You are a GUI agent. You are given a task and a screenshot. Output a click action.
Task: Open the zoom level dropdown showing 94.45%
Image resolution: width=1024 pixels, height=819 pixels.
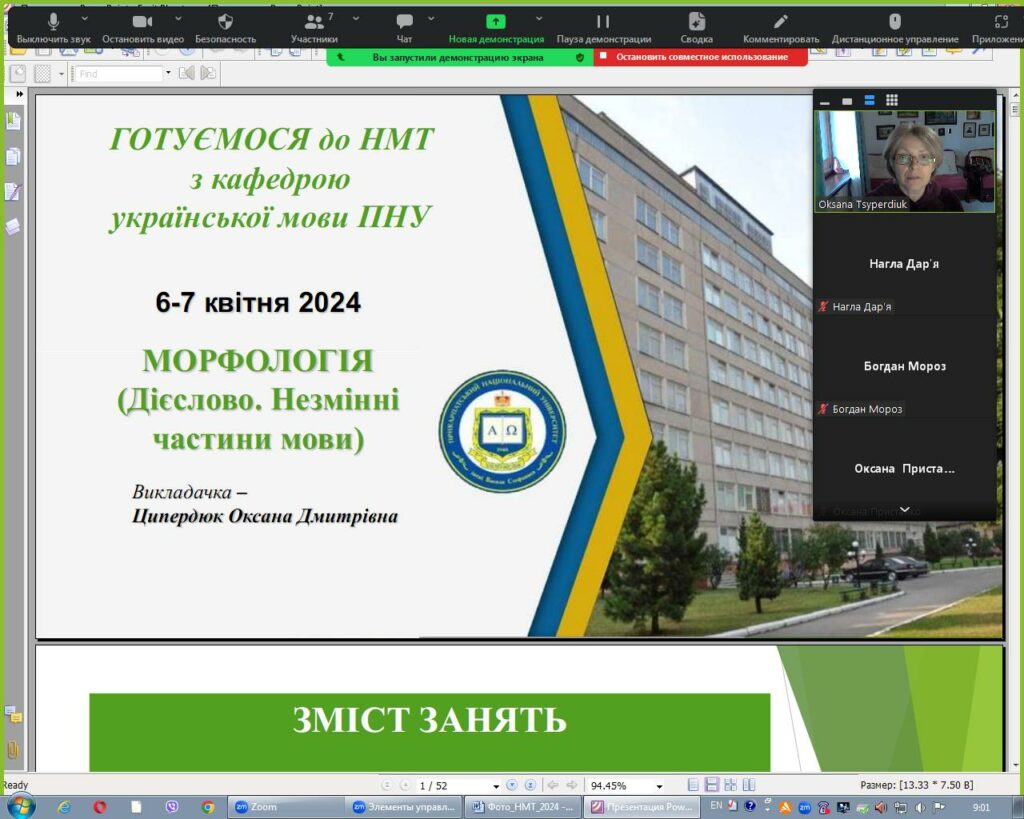point(625,786)
